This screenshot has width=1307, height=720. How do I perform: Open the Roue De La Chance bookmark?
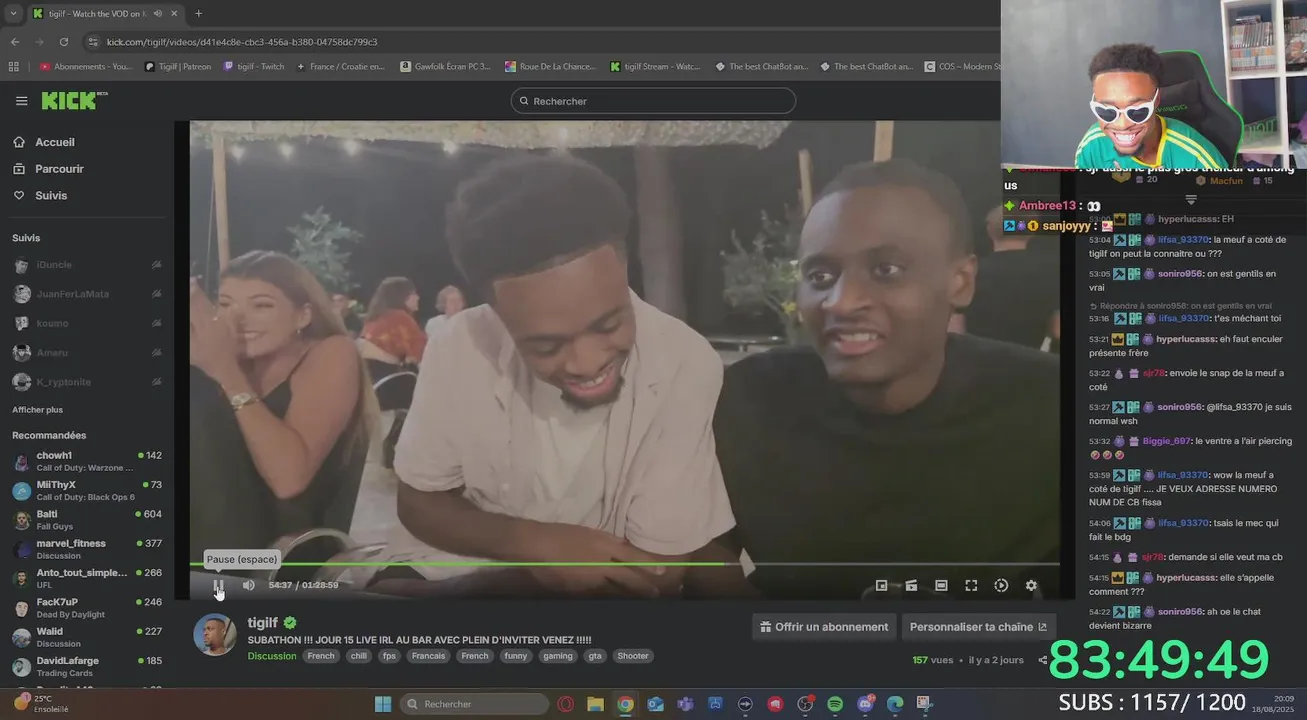pos(550,66)
